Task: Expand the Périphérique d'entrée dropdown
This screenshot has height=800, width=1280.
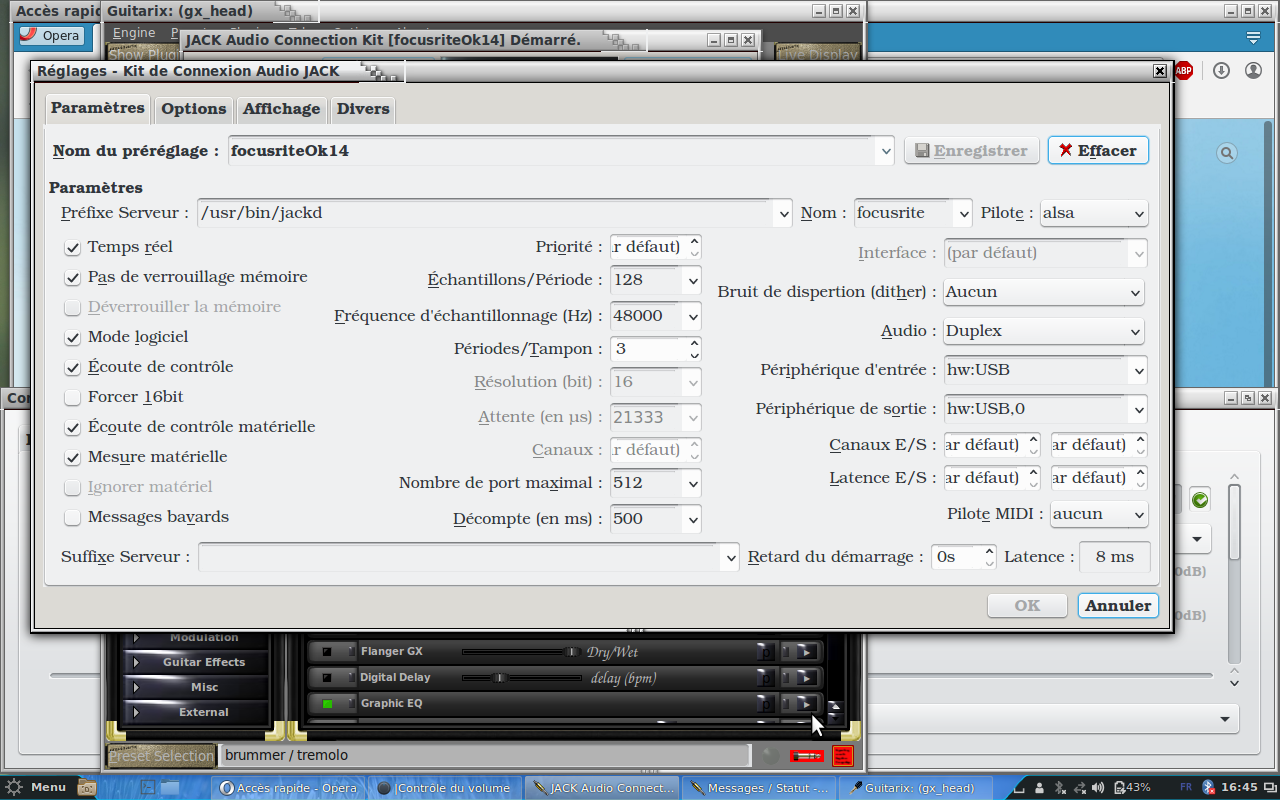Action: [1138, 370]
